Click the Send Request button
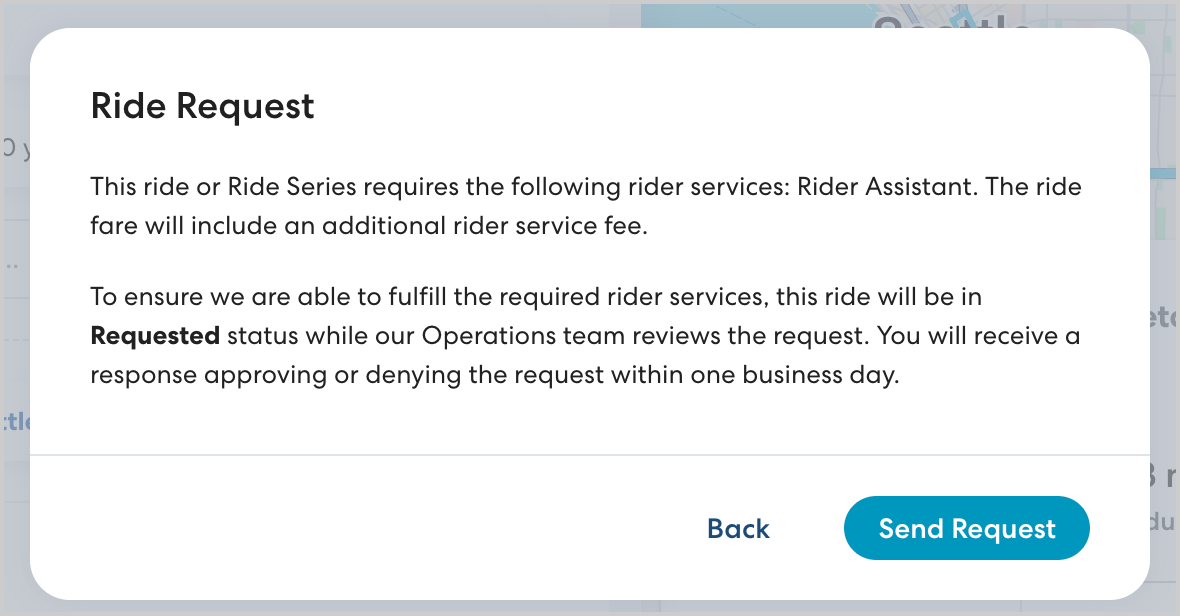 tap(966, 528)
